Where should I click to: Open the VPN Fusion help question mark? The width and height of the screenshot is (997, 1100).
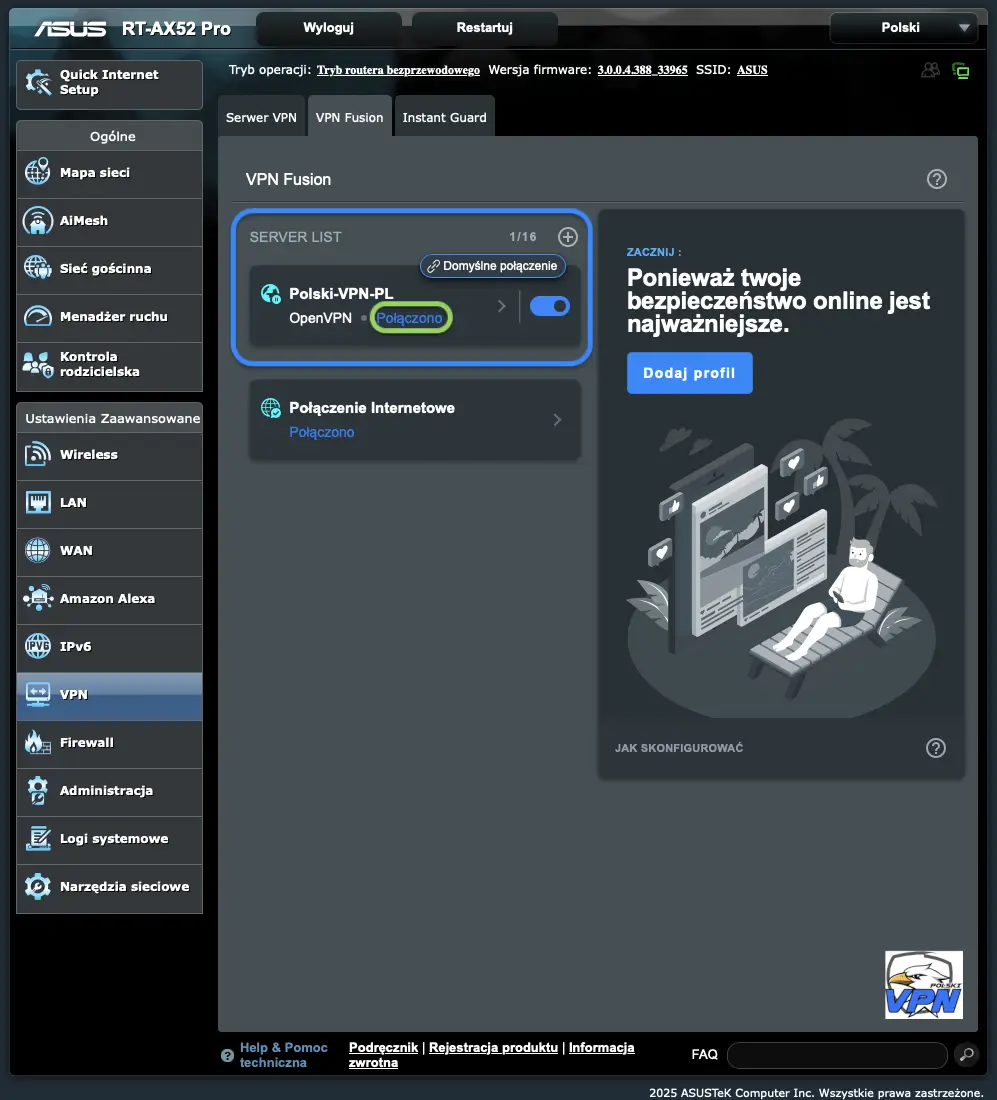[x=936, y=179]
